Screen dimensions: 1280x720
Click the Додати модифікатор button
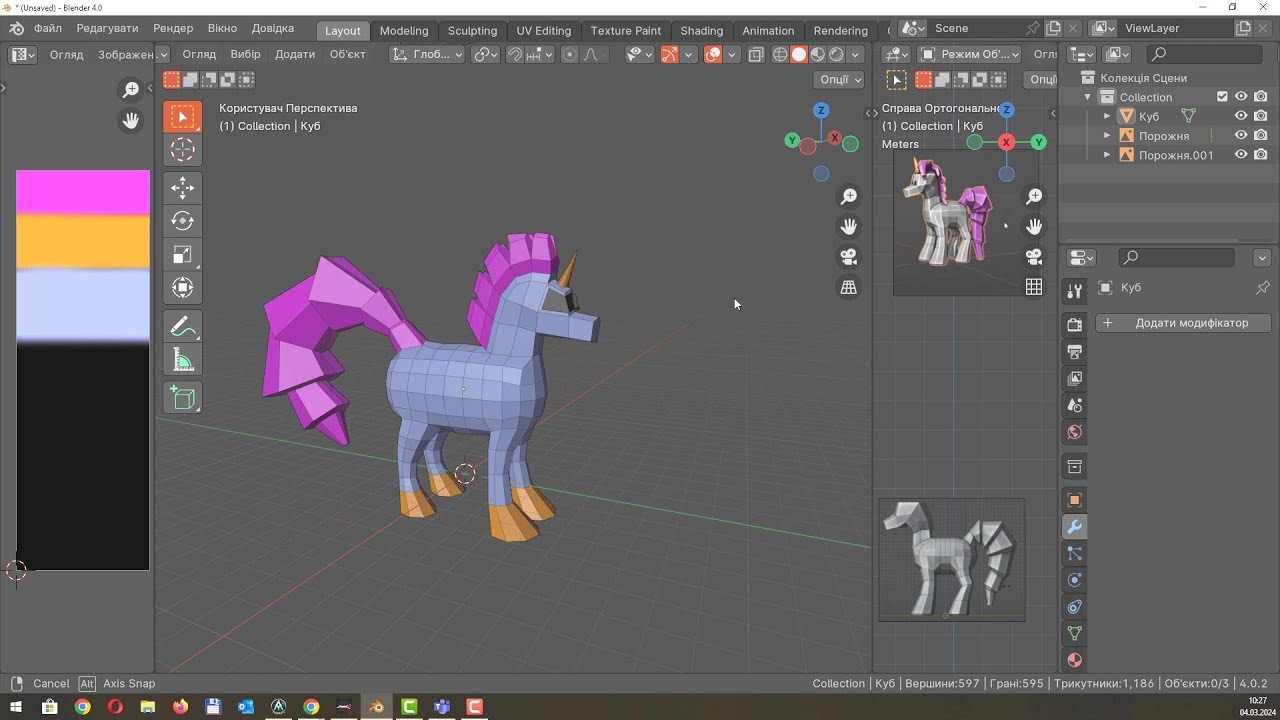1184,323
